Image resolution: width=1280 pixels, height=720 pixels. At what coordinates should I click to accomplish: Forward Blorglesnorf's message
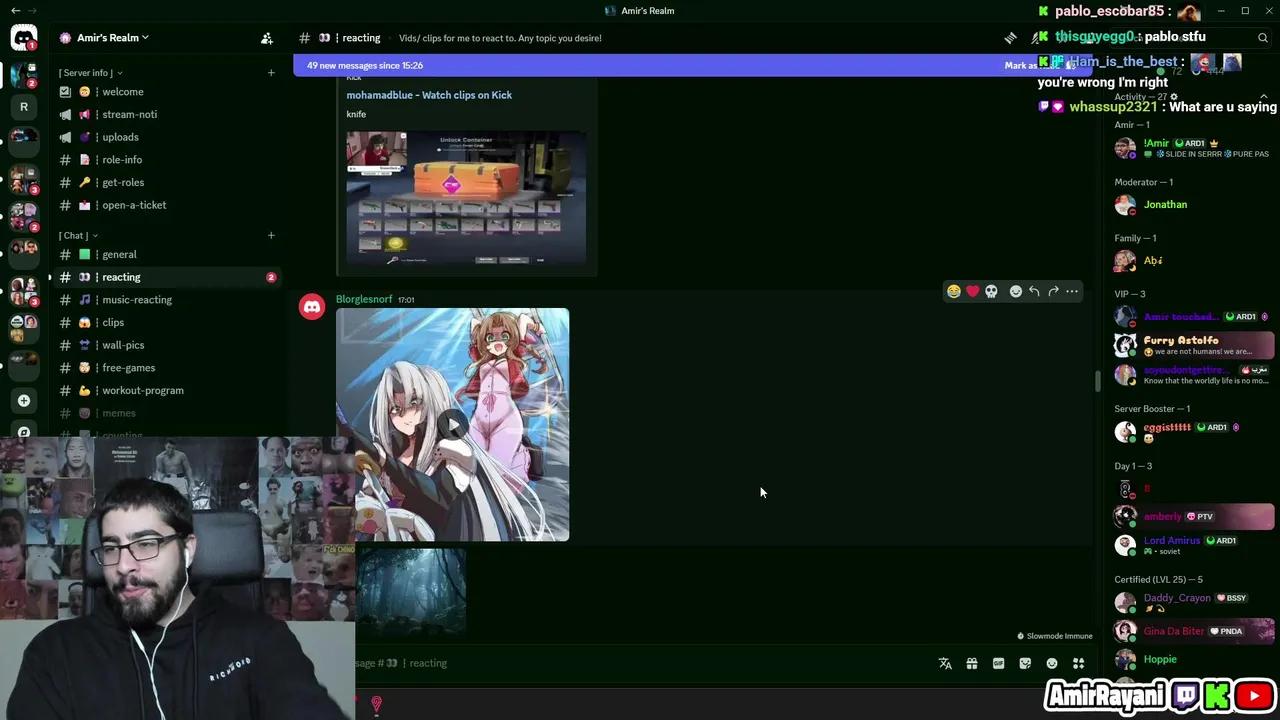[1053, 291]
